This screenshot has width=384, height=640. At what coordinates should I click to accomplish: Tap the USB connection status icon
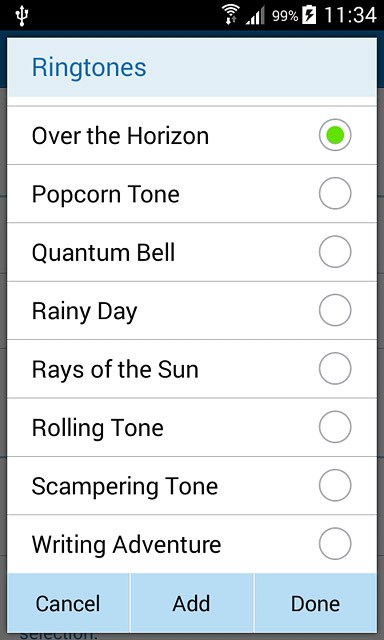[x=21, y=16]
